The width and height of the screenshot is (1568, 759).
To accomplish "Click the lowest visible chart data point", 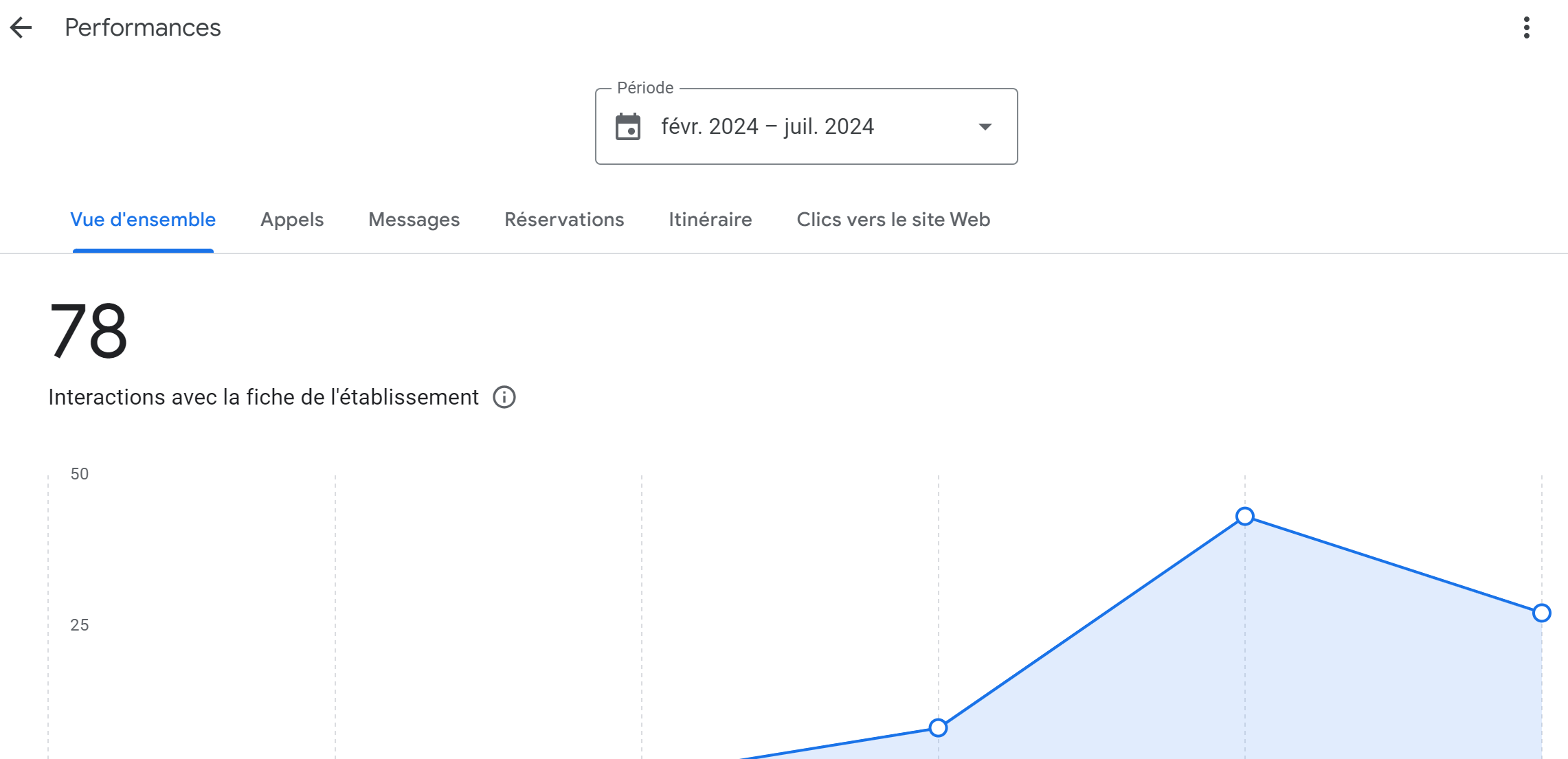I will 938,727.
